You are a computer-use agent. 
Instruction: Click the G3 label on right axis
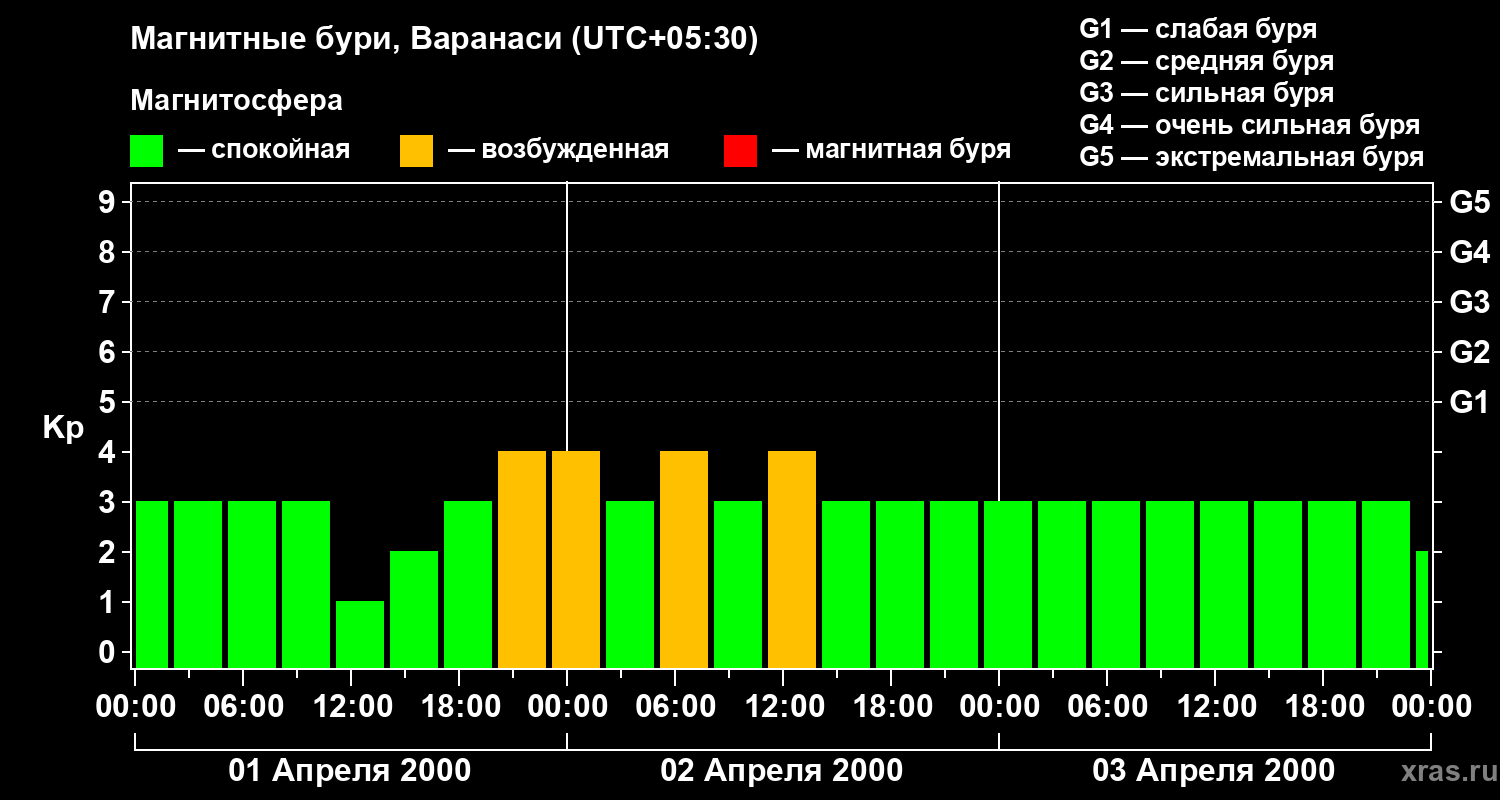click(x=1470, y=302)
